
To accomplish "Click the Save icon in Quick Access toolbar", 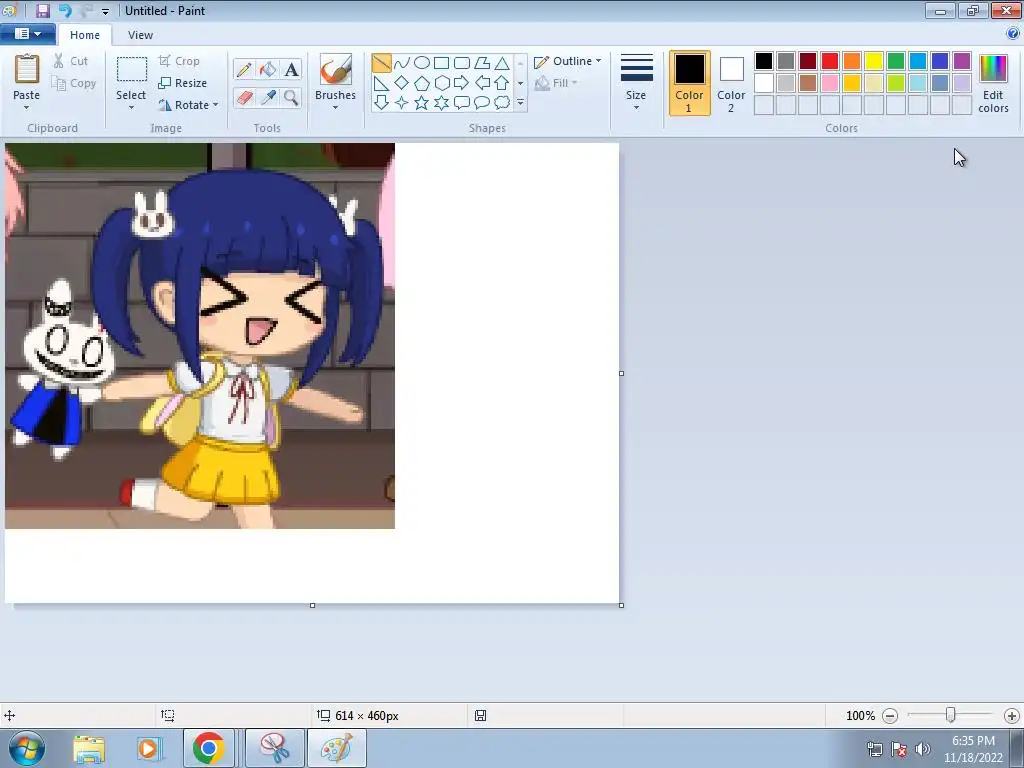I will click(x=42, y=10).
